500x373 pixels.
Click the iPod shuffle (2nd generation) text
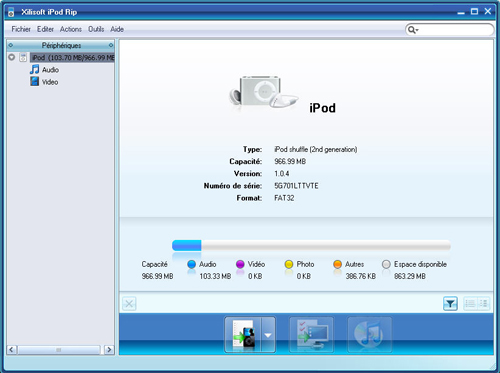[315, 149]
